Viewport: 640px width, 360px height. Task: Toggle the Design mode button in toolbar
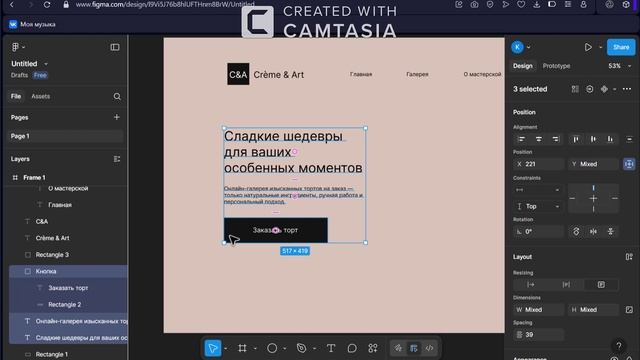[413, 348]
